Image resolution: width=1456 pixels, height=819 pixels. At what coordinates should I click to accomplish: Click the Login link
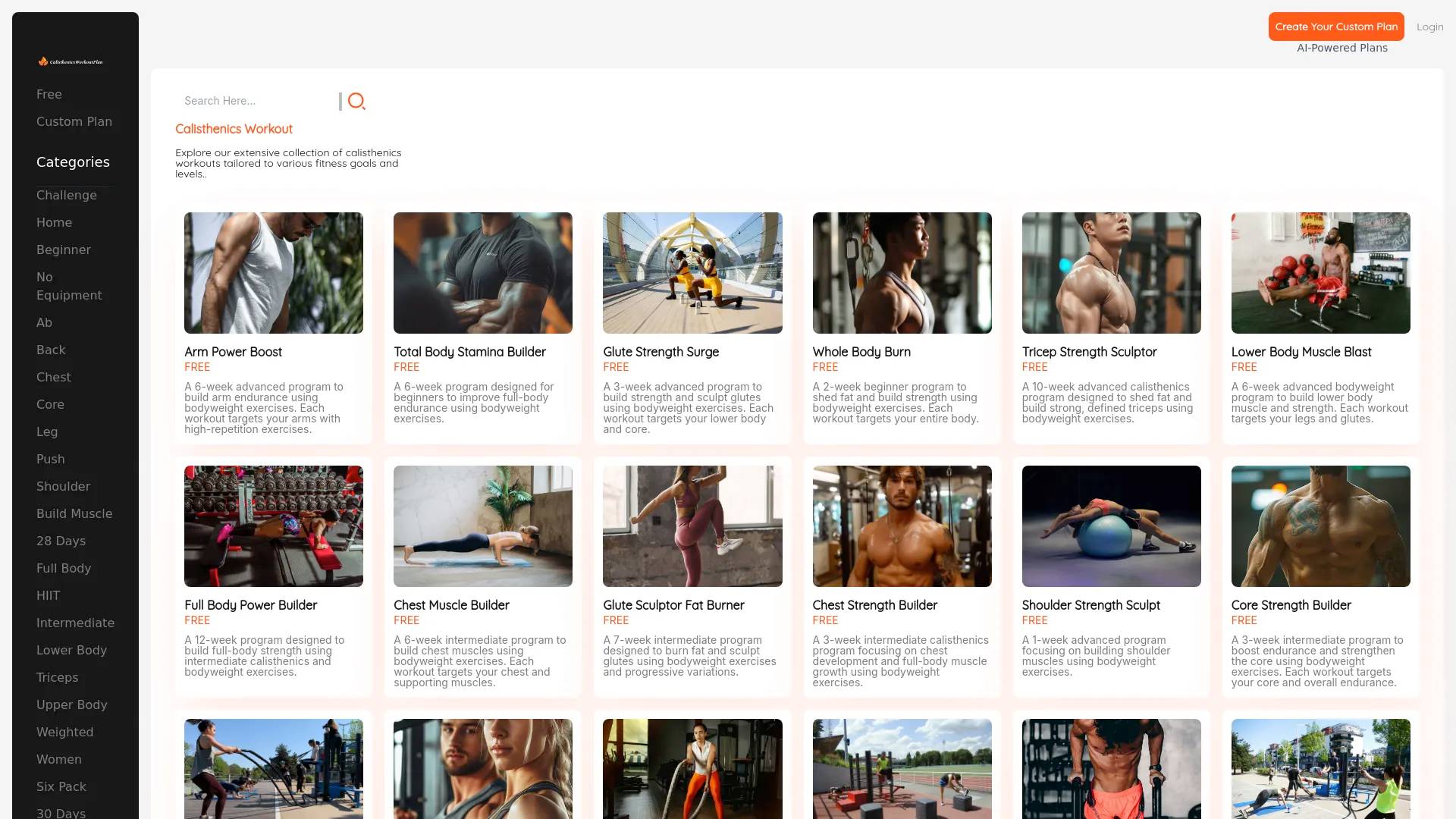point(1429,27)
